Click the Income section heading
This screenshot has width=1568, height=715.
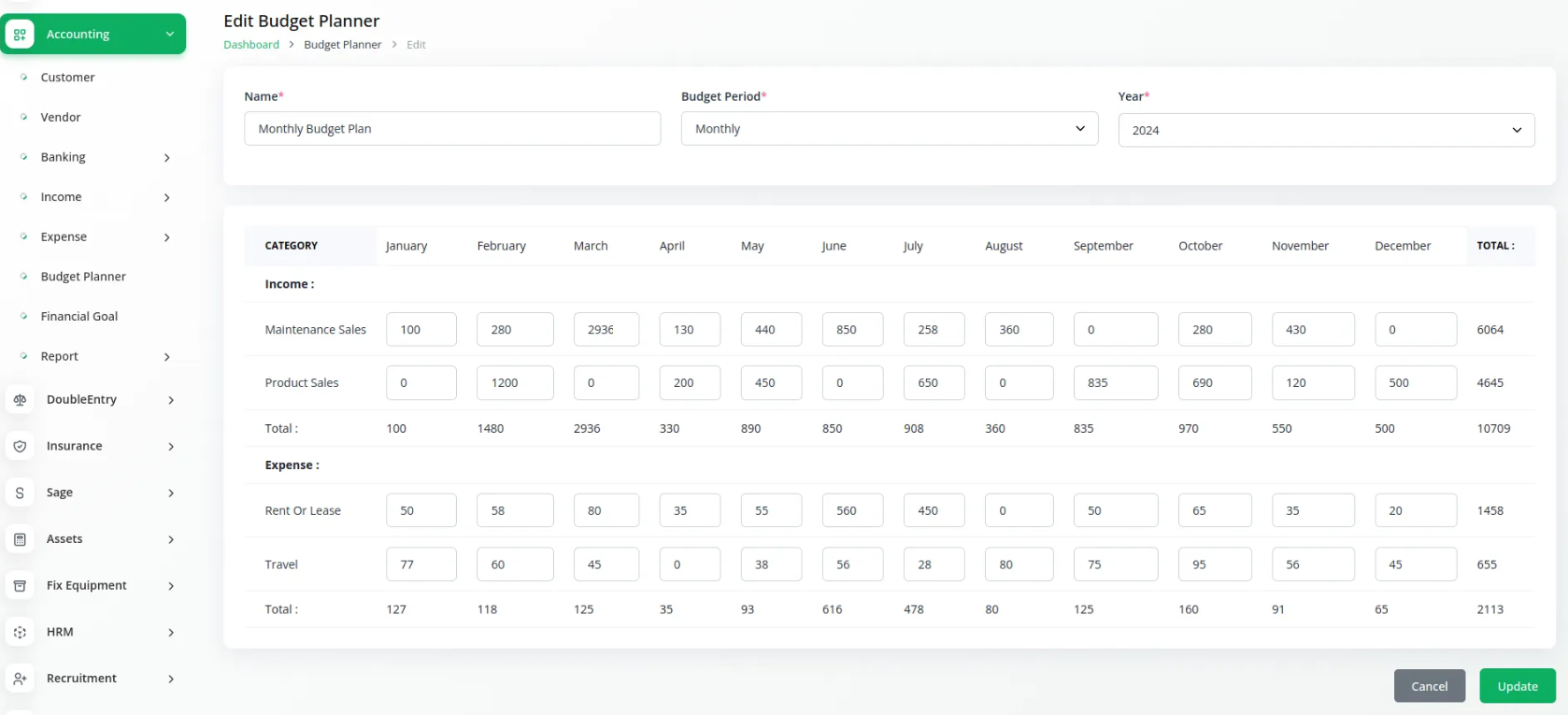tap(290, 284)
